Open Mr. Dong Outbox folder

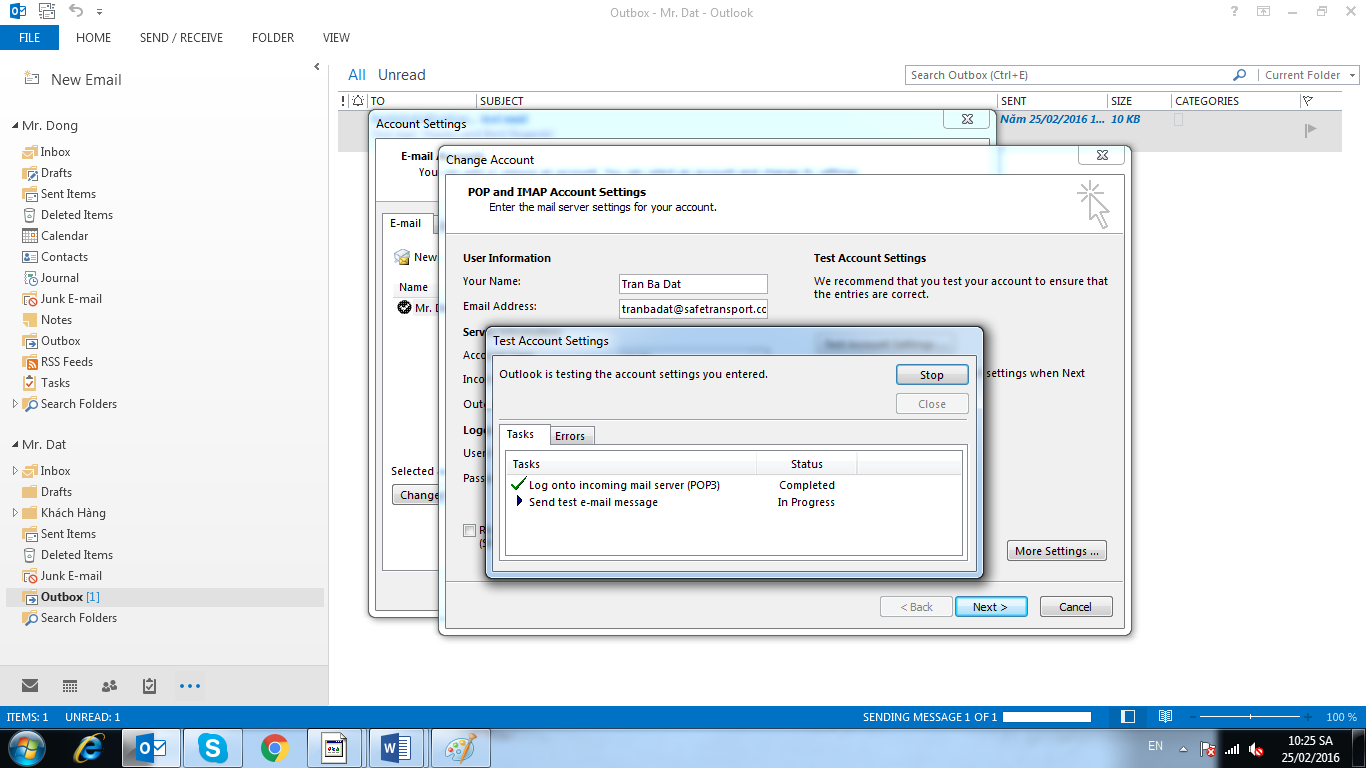coord(60,341)
